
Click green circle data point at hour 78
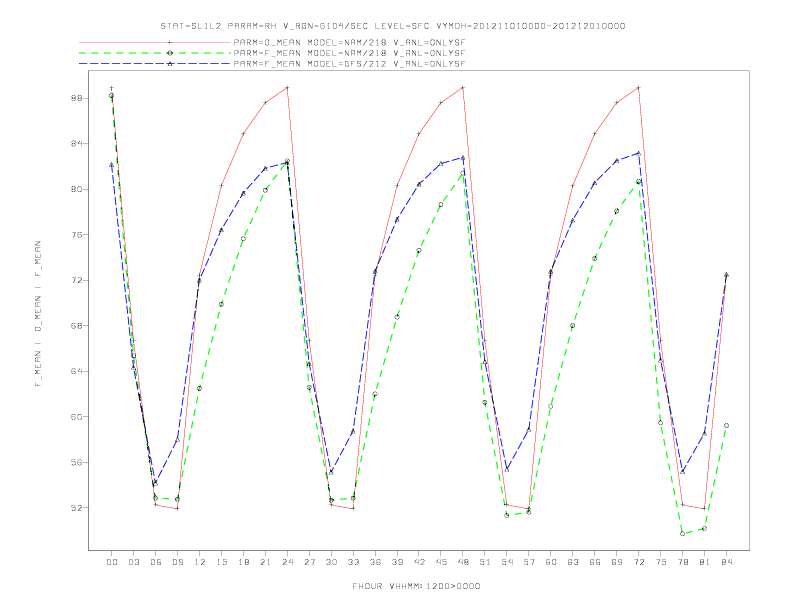tap(682, 534)
